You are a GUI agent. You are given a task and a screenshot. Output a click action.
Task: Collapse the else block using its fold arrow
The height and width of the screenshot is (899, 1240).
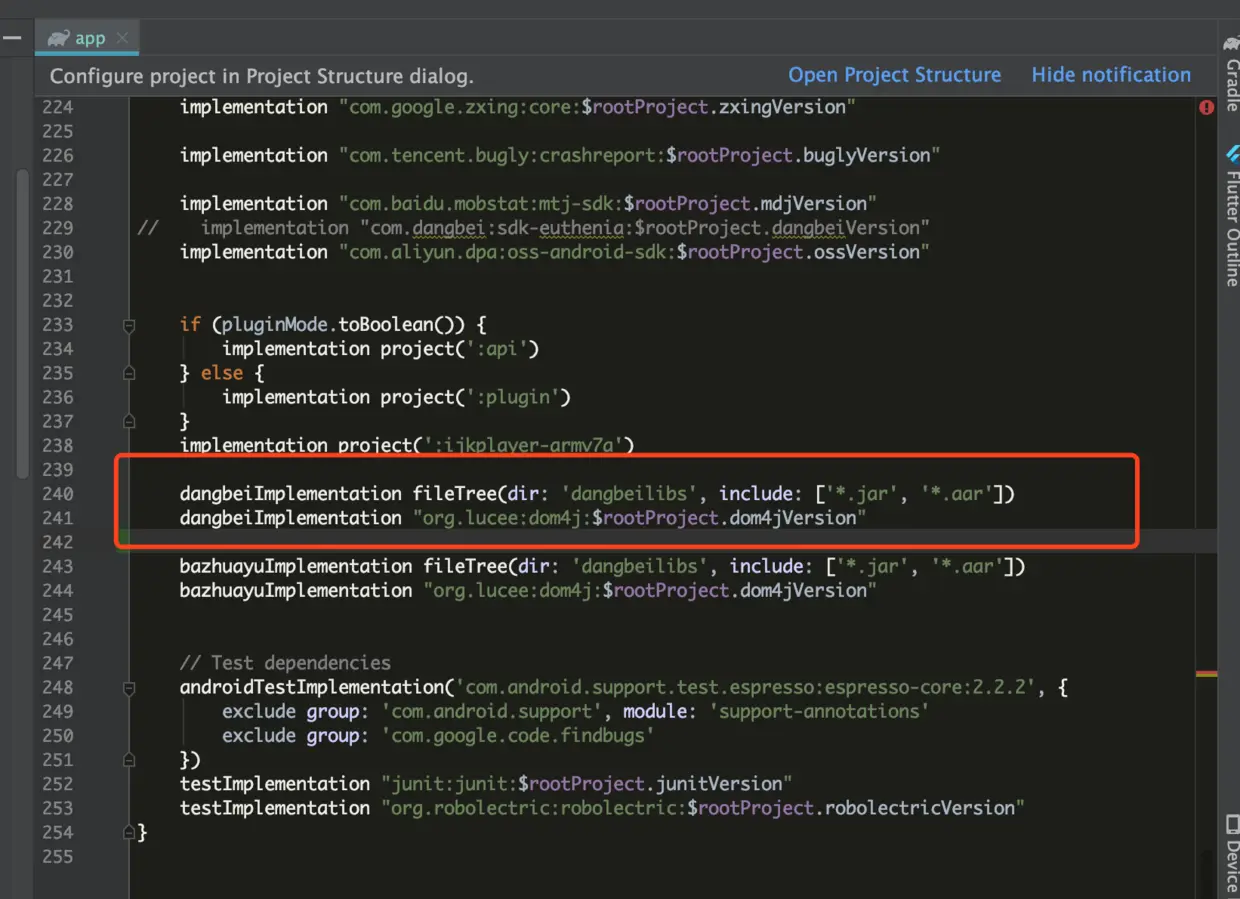click(x=128, y=372)
